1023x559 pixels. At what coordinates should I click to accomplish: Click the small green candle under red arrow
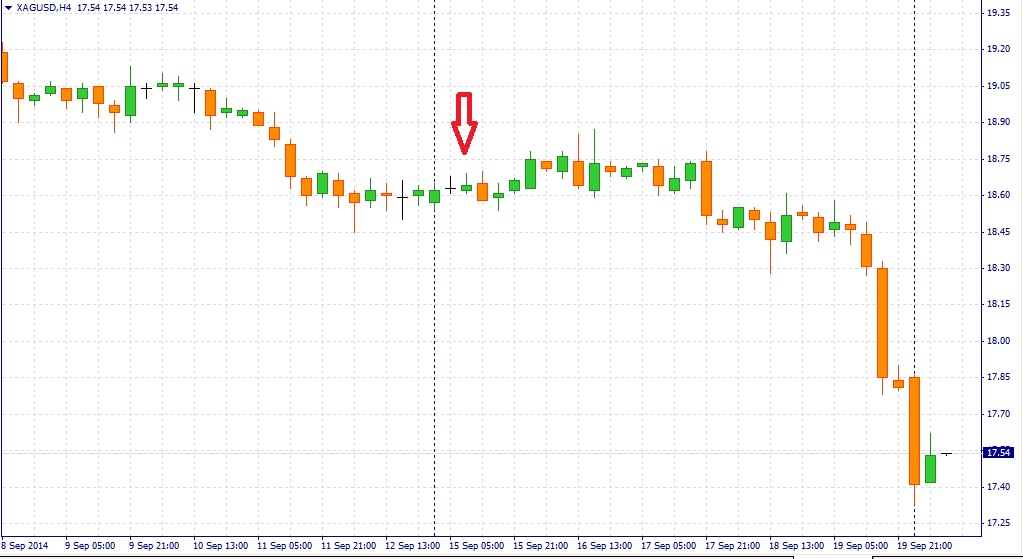point(466,187)
